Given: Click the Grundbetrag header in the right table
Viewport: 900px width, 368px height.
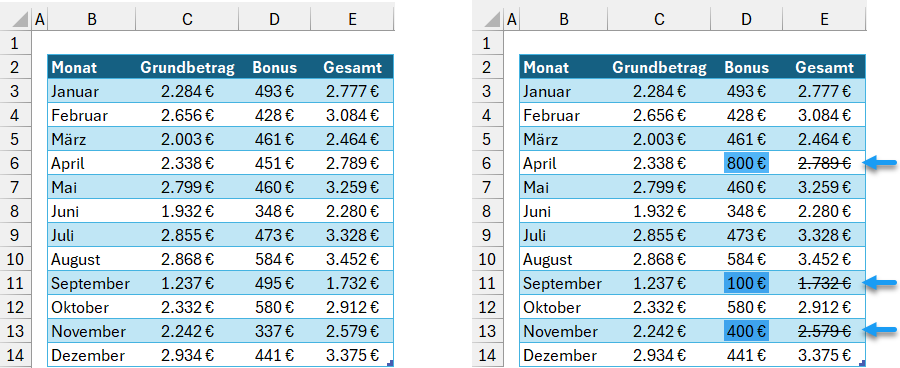Looking at the screenshot, I should tap(659, 67).
